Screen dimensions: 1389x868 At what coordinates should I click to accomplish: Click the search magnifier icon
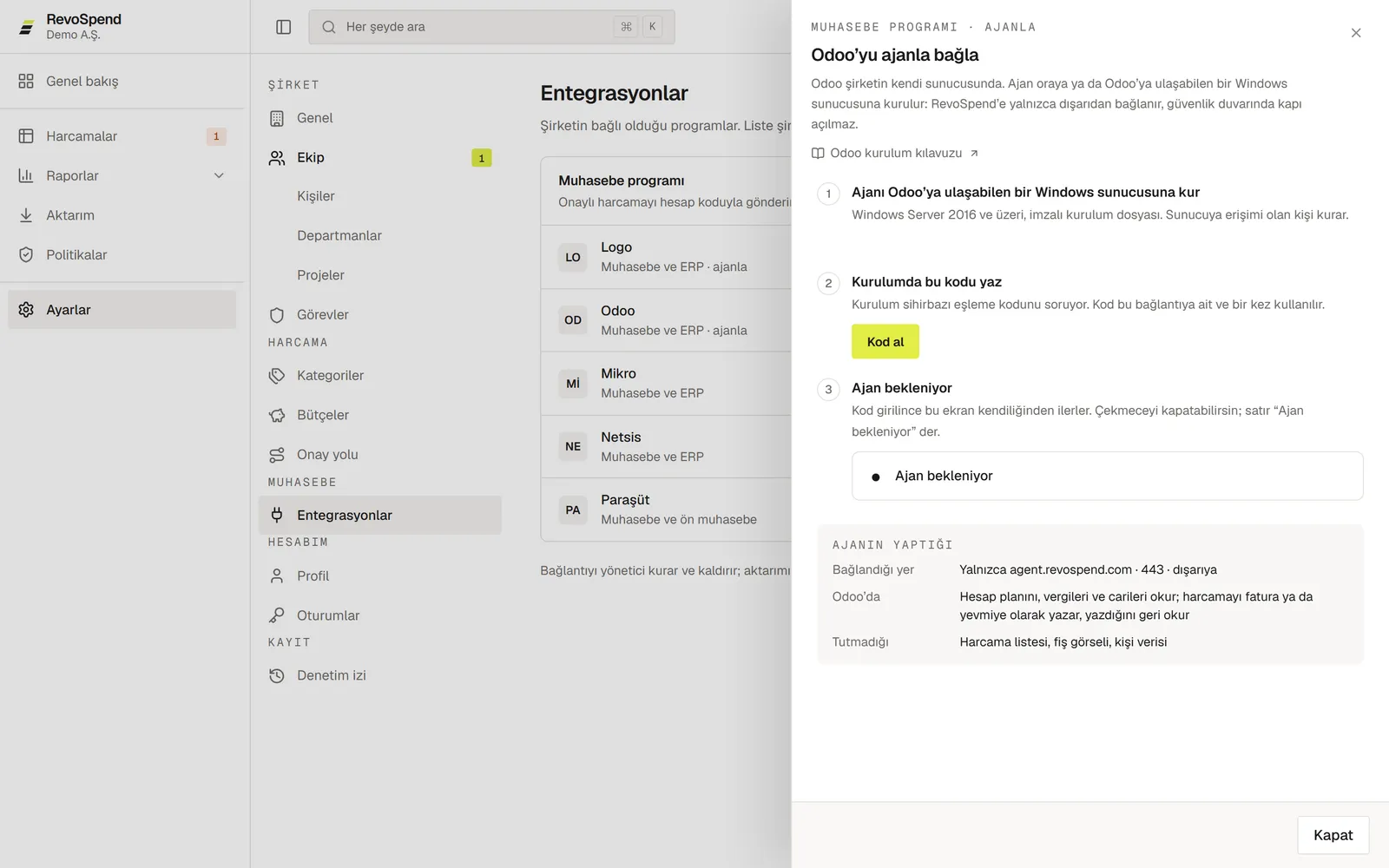coord(329,27)
